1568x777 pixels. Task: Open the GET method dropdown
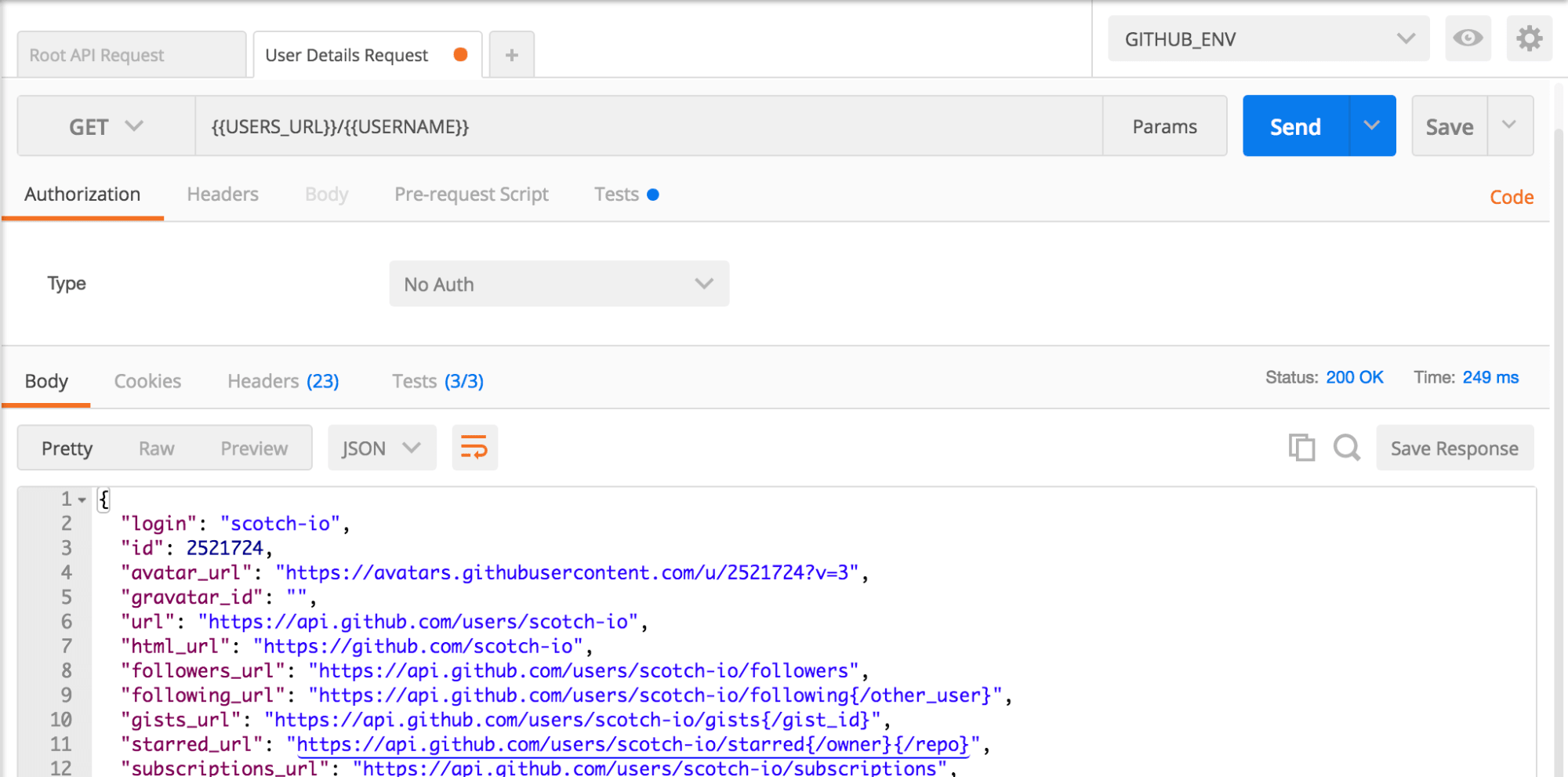106,126
